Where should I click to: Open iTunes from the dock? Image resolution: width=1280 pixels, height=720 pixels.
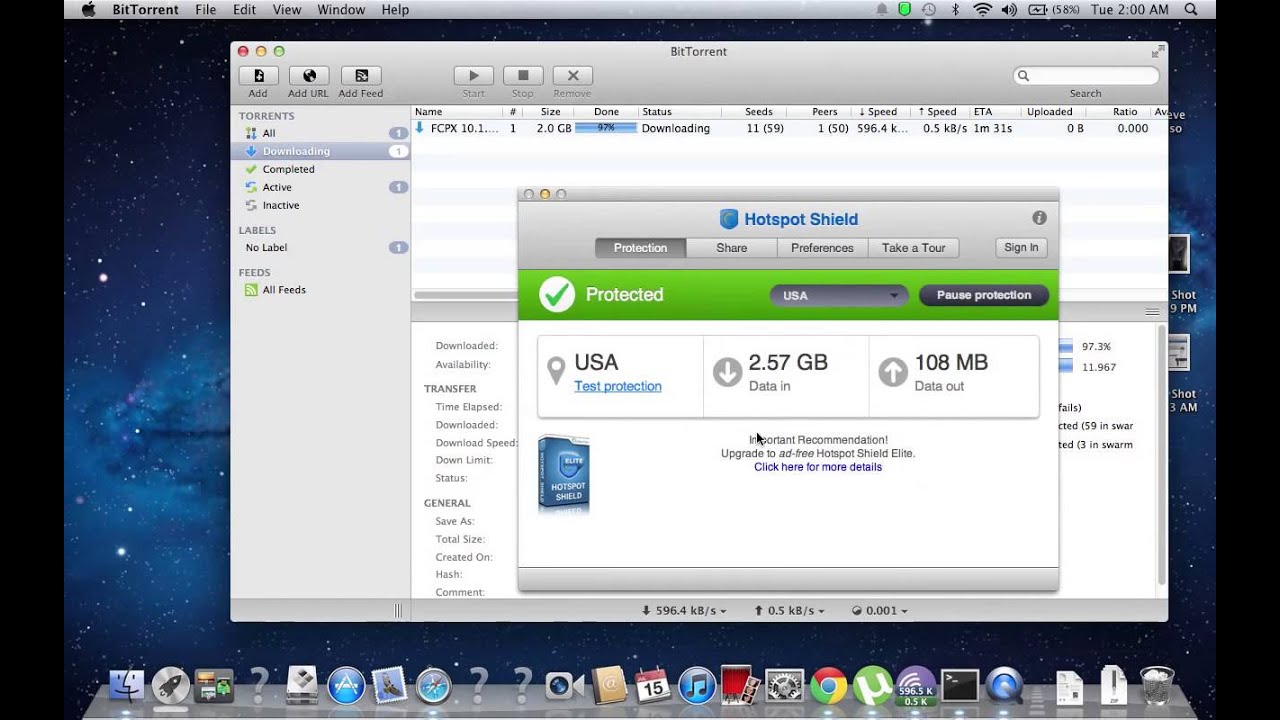[x=697, y=685]
